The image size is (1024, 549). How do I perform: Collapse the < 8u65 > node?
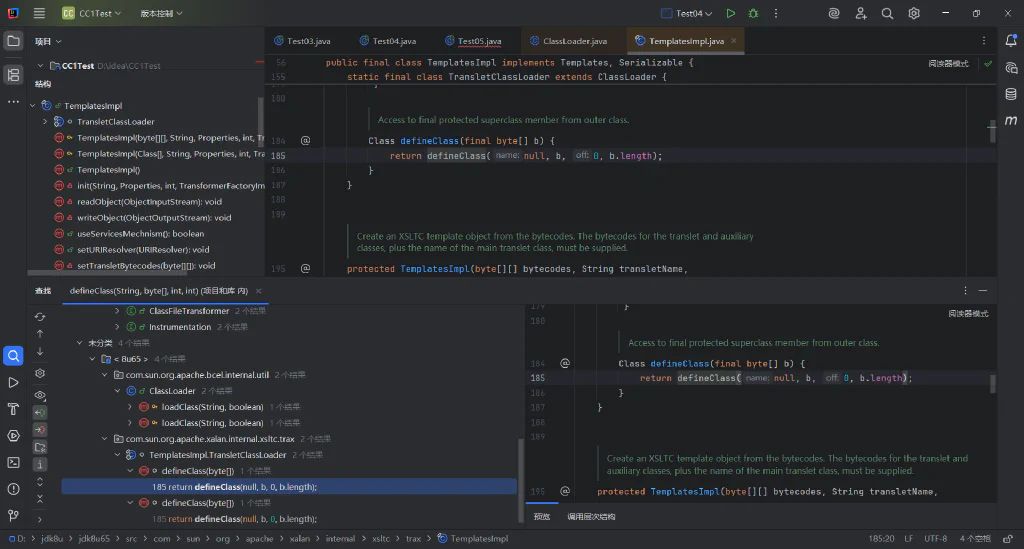coord(92,359)
